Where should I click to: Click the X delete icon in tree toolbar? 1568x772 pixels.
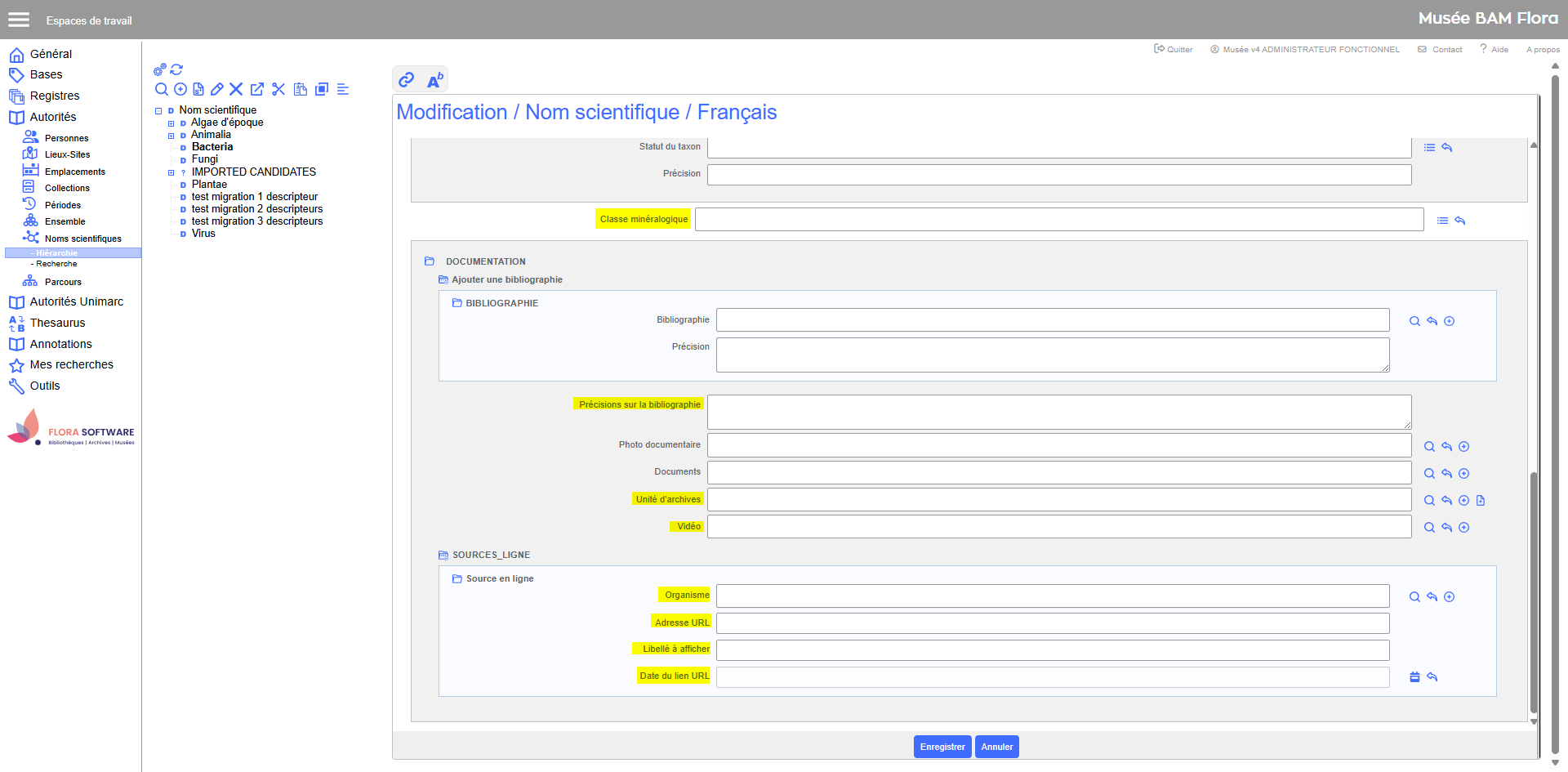(236, 89)
